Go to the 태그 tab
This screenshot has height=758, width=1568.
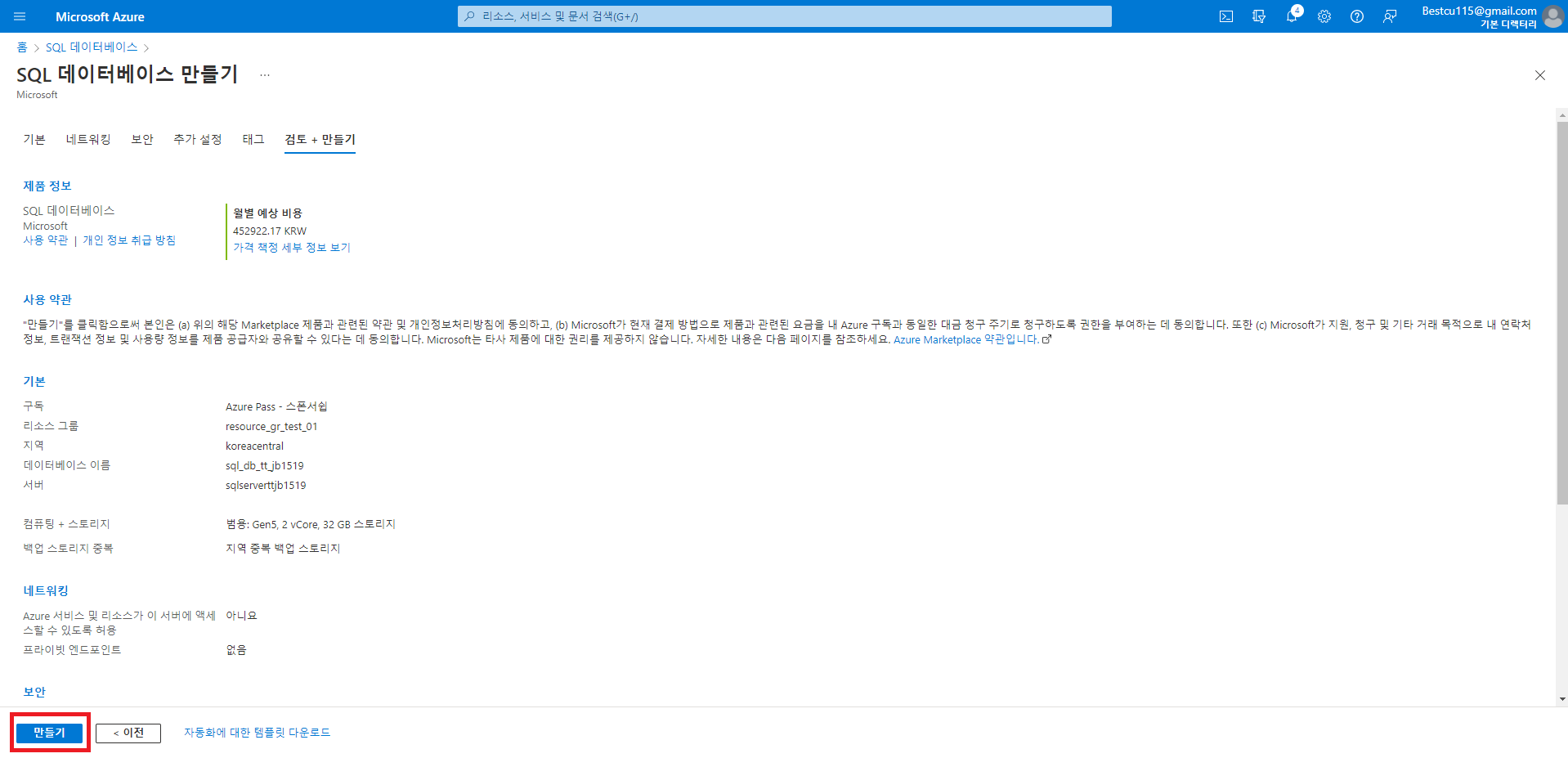253,140
